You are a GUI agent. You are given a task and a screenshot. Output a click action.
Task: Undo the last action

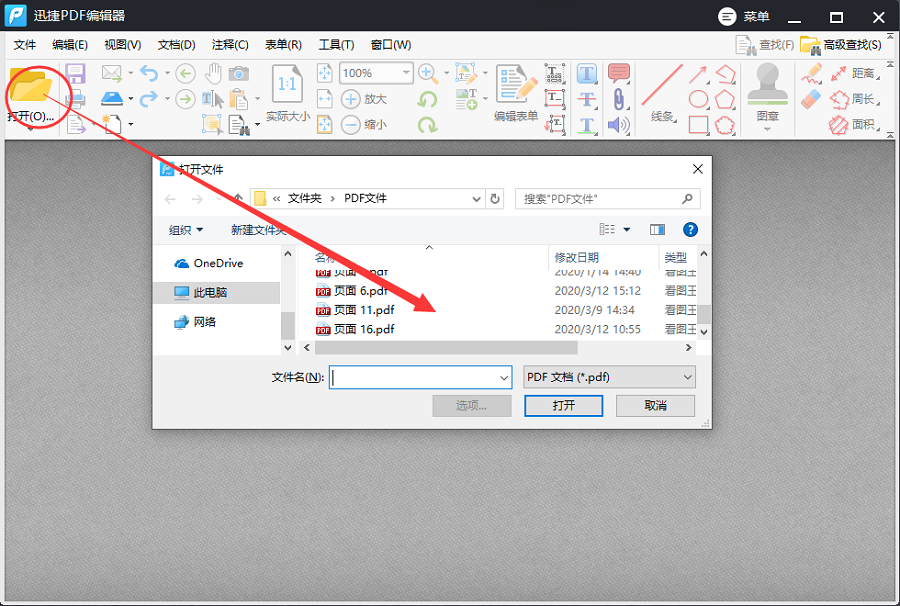point(149,73)
